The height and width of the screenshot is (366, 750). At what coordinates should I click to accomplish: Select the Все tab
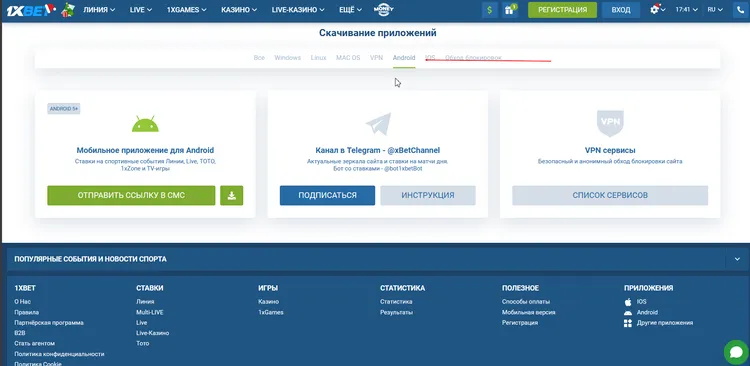tap(259, 58)
